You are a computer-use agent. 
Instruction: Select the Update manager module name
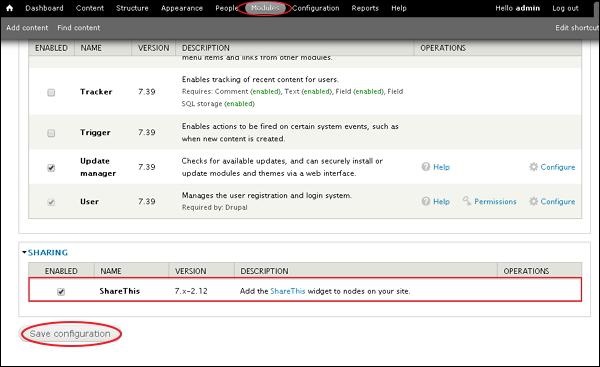coord(98,167)
